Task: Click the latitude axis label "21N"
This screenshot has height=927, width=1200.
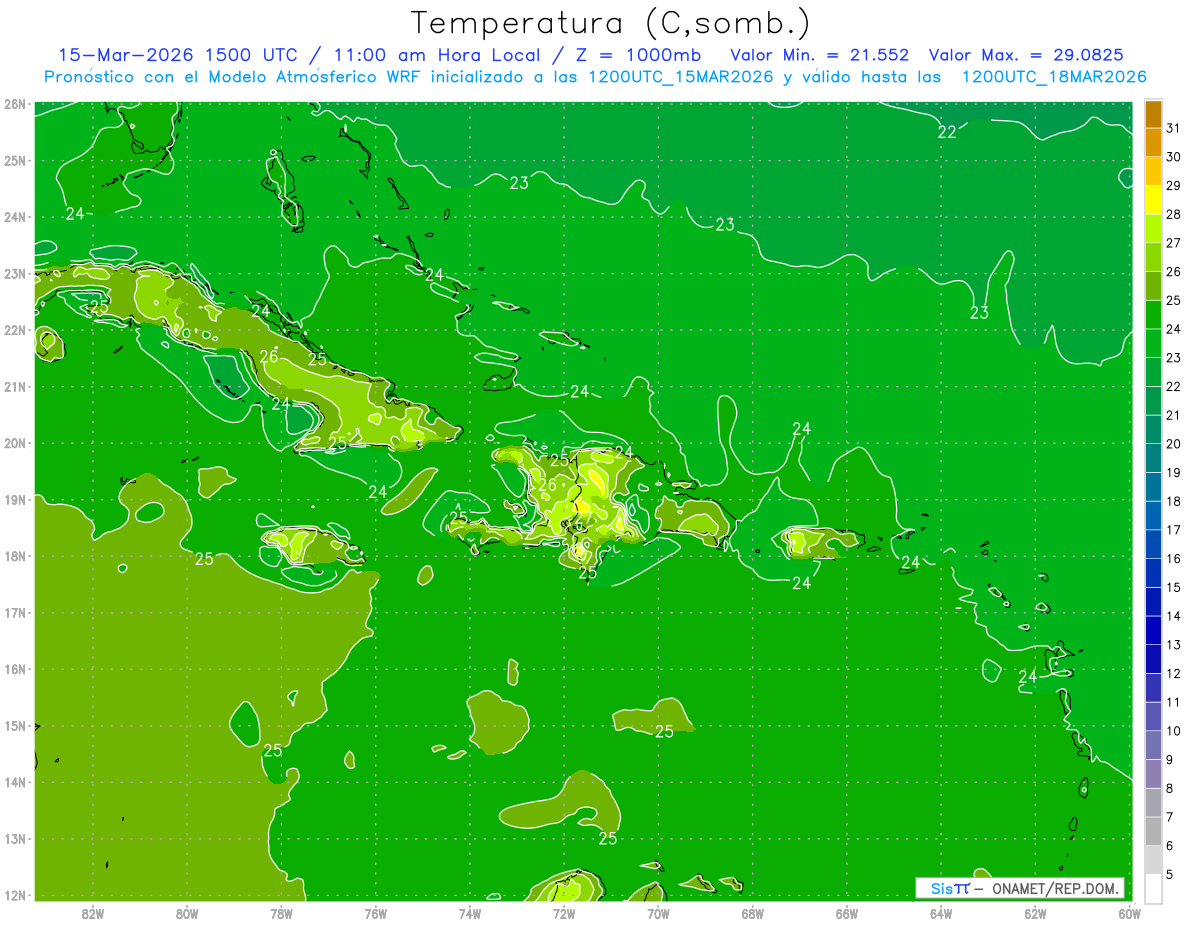Action: point(14,386)
